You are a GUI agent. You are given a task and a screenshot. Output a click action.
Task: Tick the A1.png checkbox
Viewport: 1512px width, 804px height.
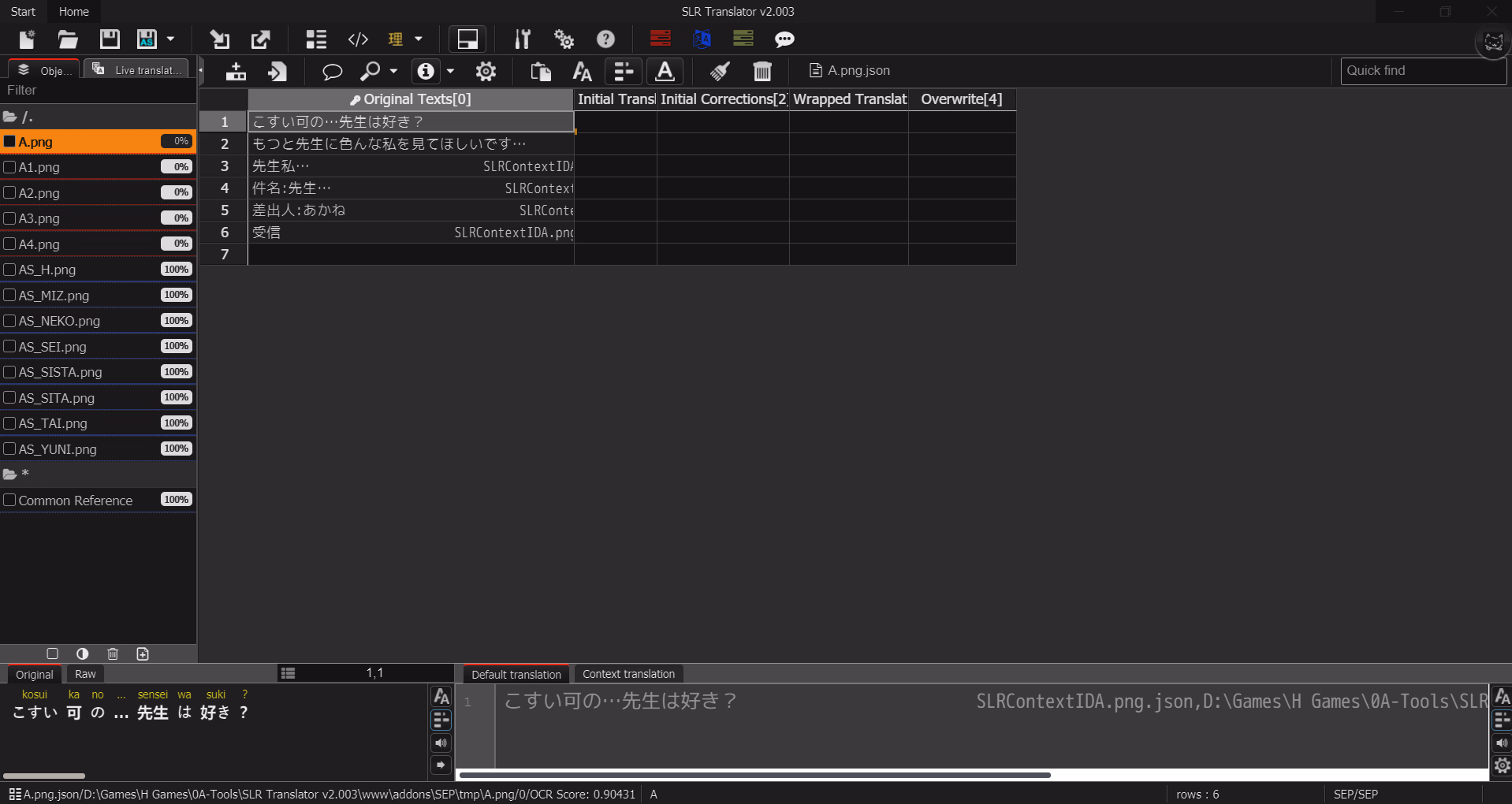10,167
